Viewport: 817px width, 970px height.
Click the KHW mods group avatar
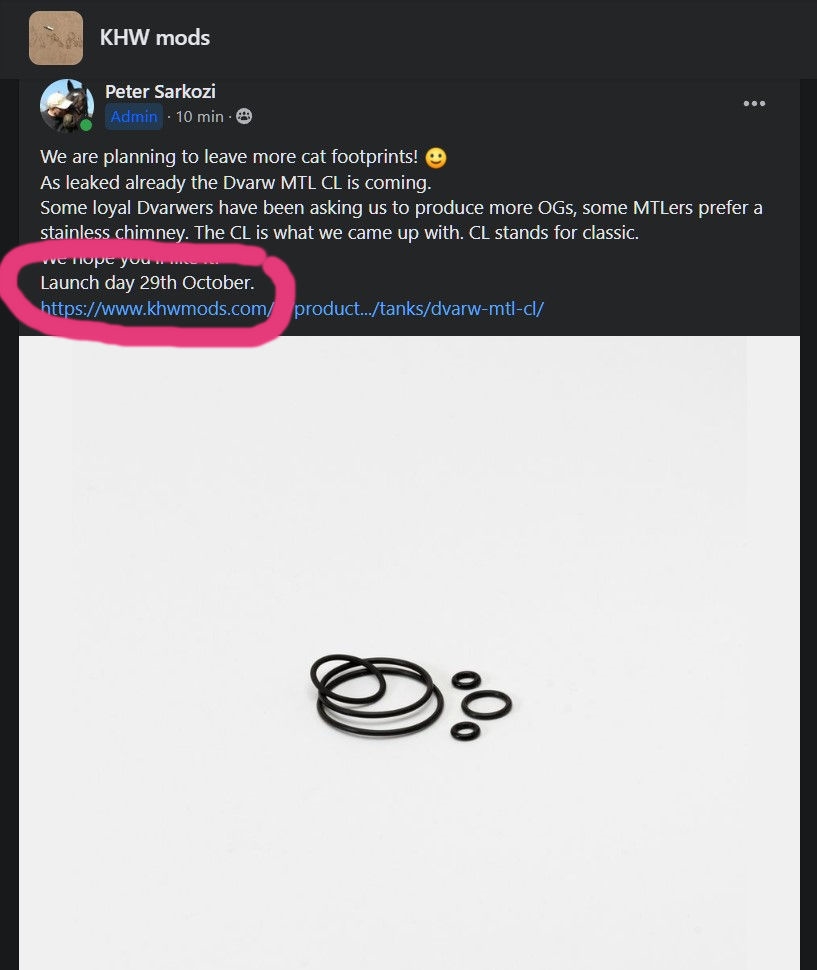pos(56,38)
